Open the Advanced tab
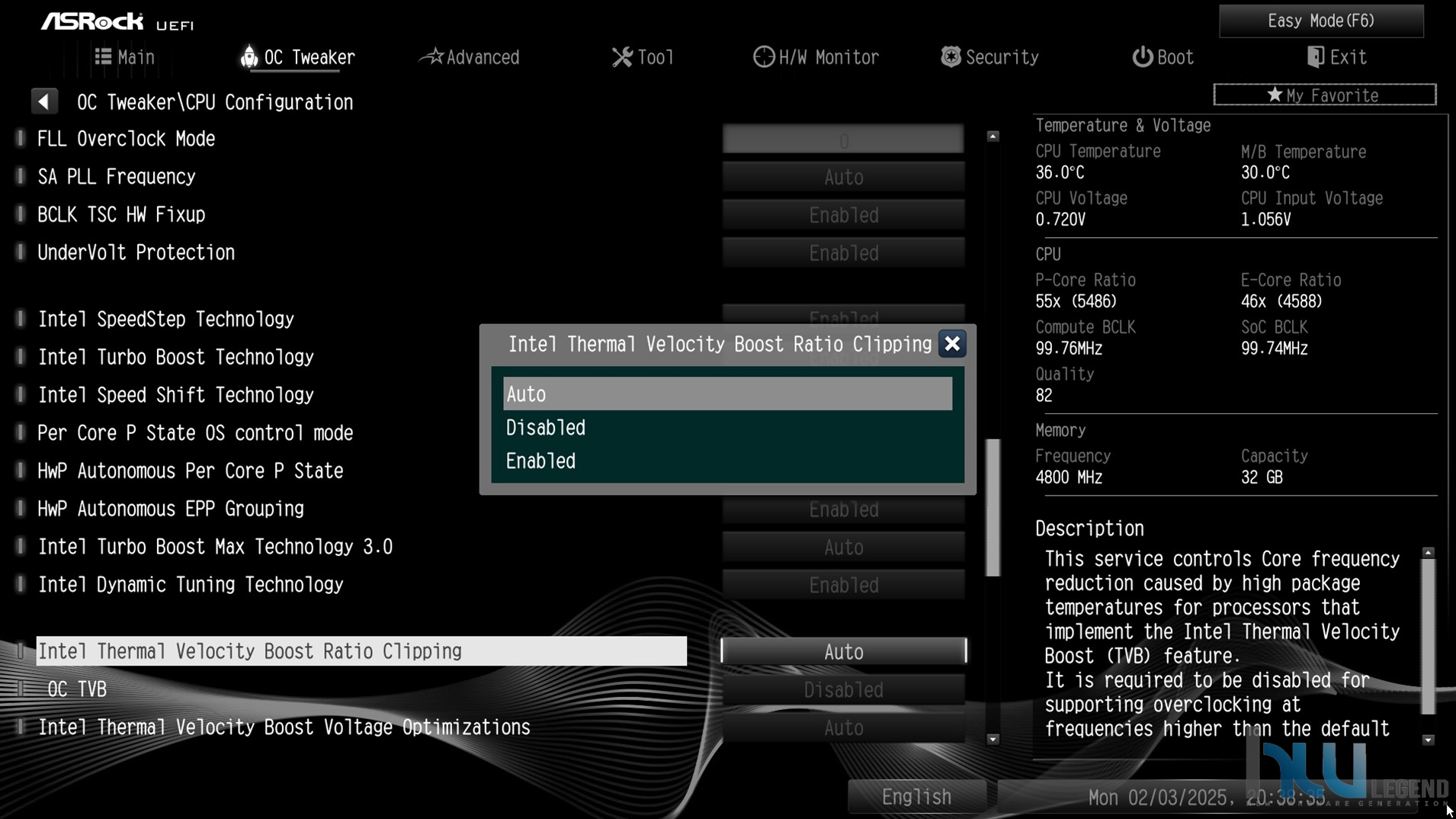 point(470,57)
